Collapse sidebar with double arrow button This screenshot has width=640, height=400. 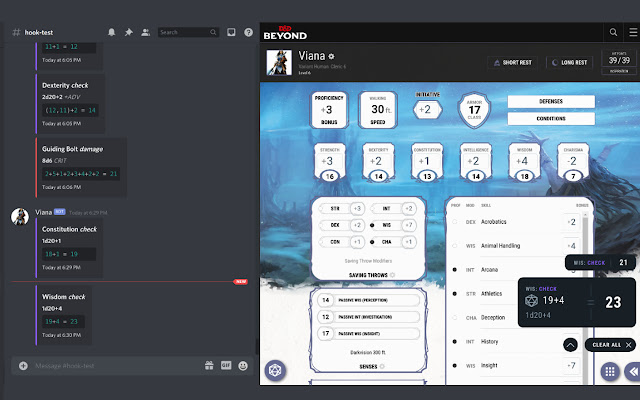(633, 371)
